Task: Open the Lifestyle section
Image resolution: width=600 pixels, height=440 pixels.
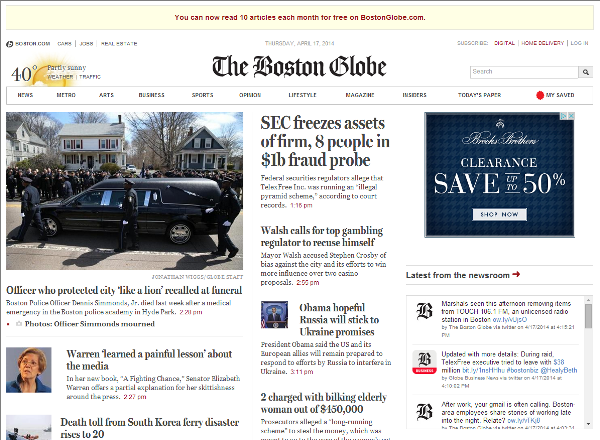Action: 302,95
